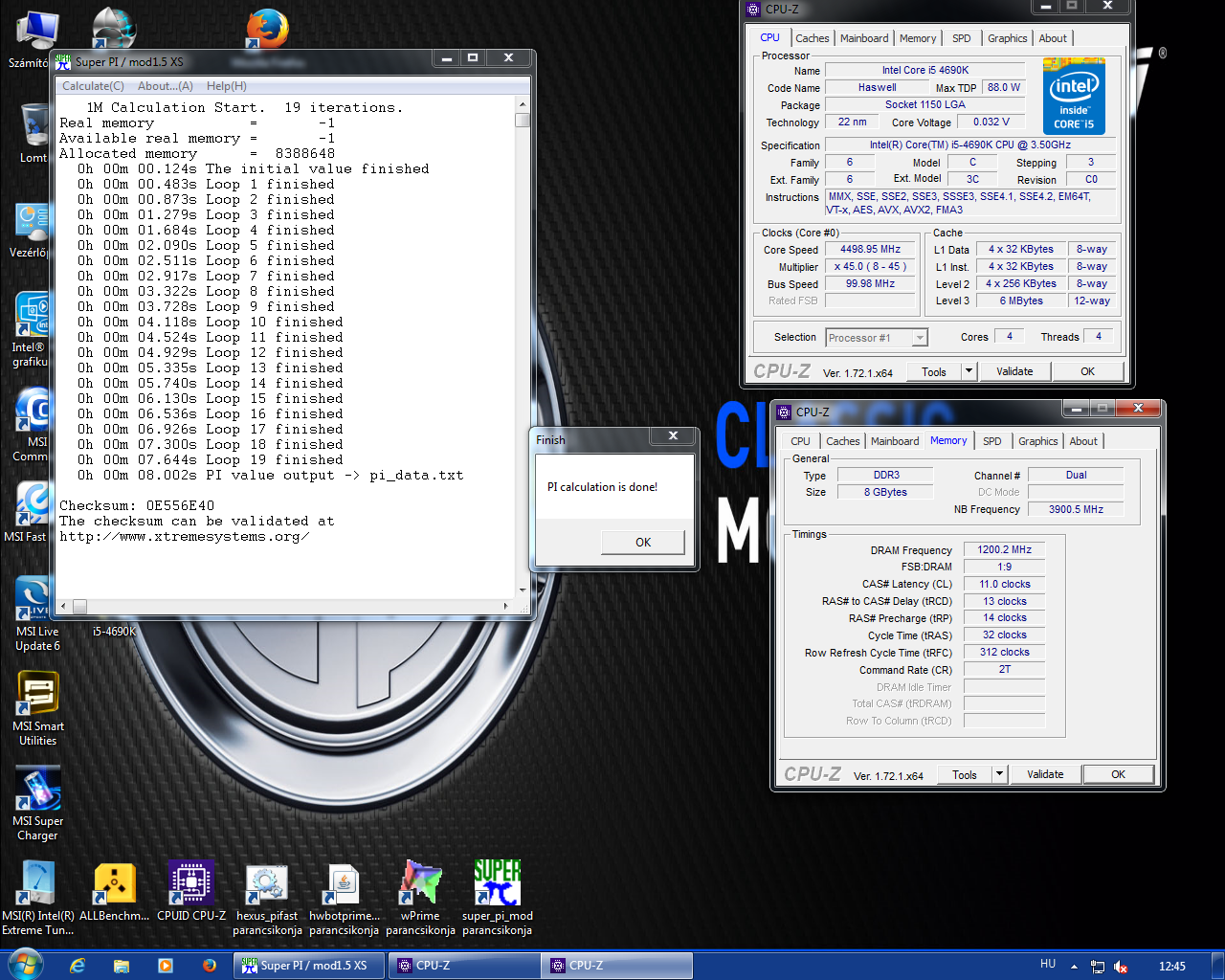This screenshot has width=1225, height=980.
Task: Click the Super PI vertical scrollbar thumb
Action: (x=522, y=121)
